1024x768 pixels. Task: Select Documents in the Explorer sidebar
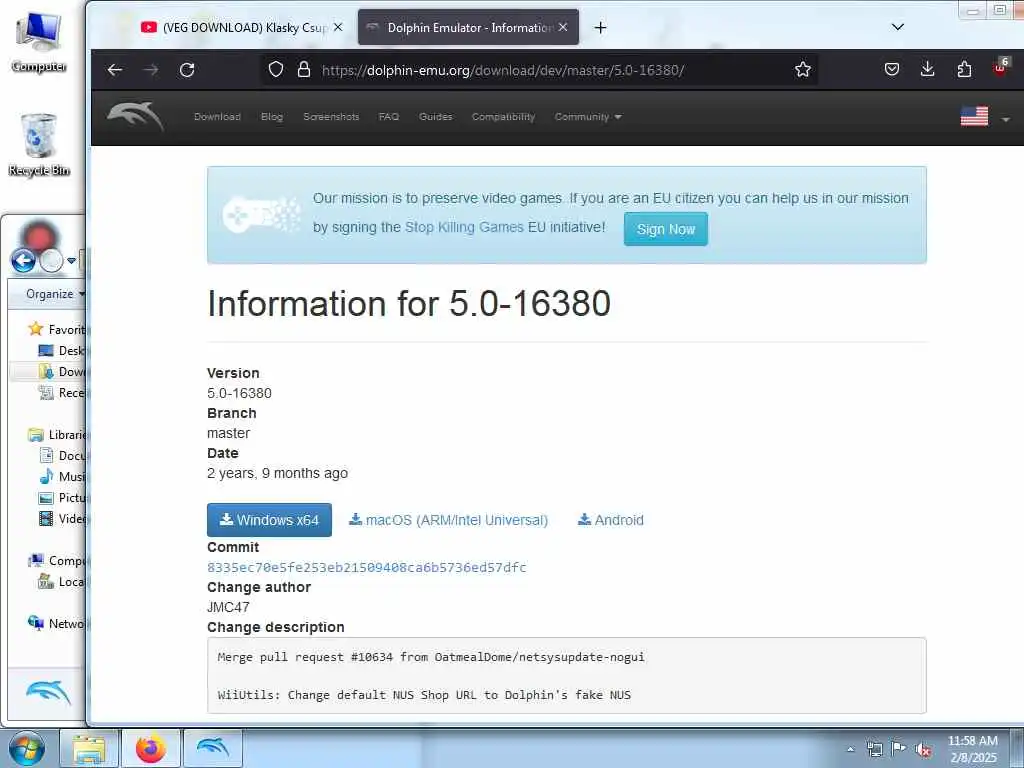pyautogui.click(x=62, y=456)
